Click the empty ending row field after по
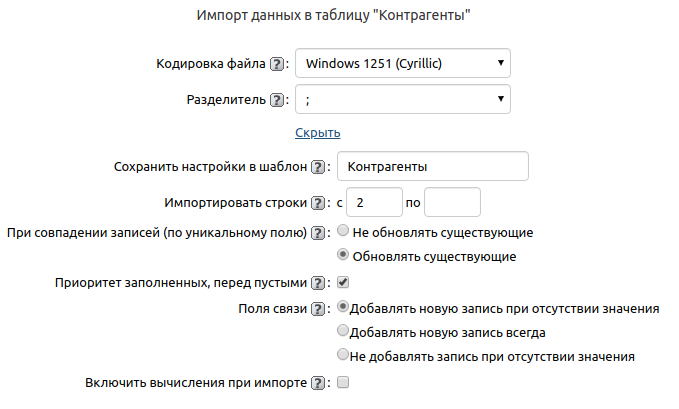Image resolution: width=679 pixels, height=409 pixels. pyautogui.click(x=452, y=203)
